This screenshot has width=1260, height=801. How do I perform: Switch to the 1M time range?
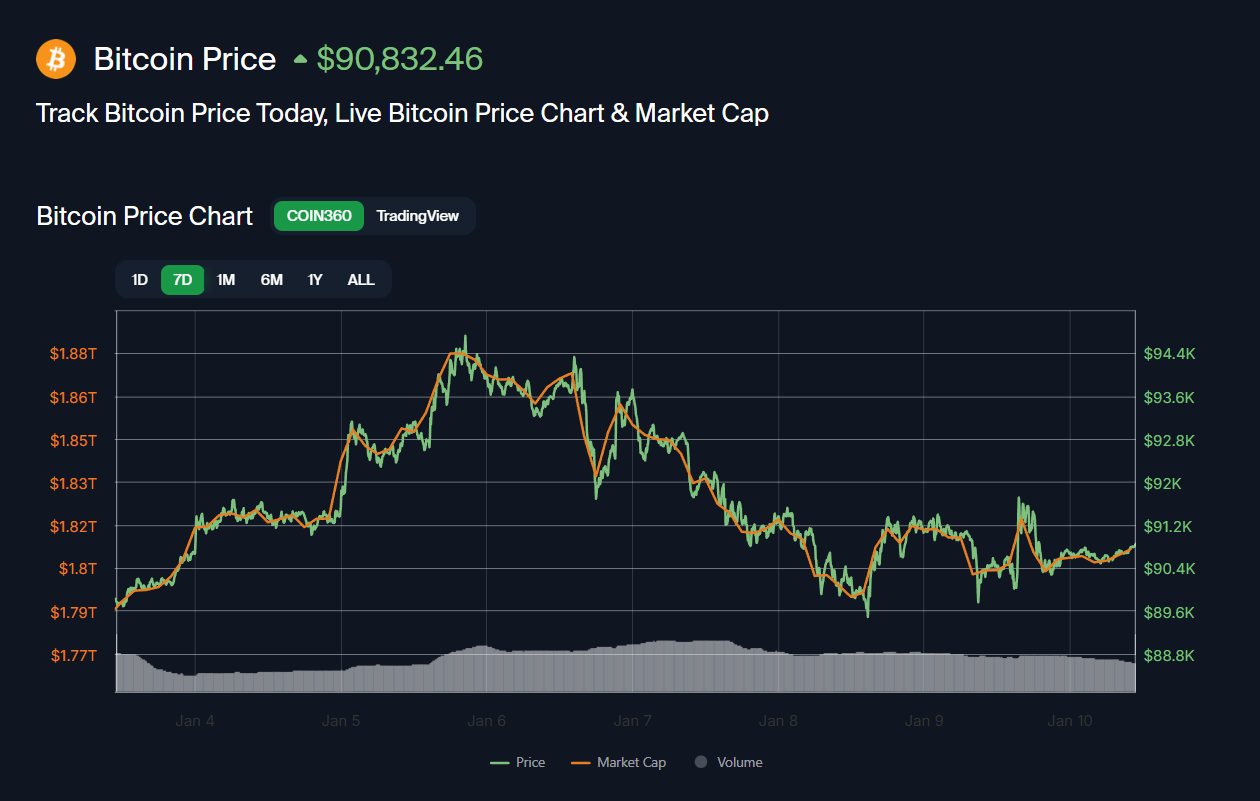click(226, 279)
